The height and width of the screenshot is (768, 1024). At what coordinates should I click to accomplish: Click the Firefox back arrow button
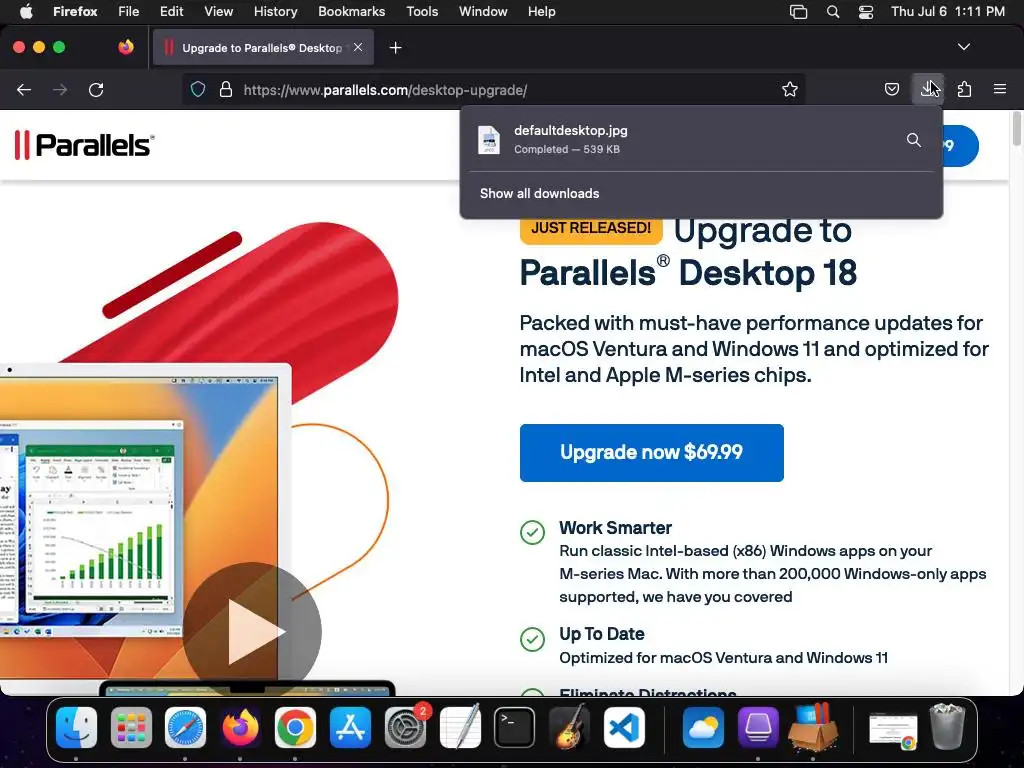pos(24,89)
